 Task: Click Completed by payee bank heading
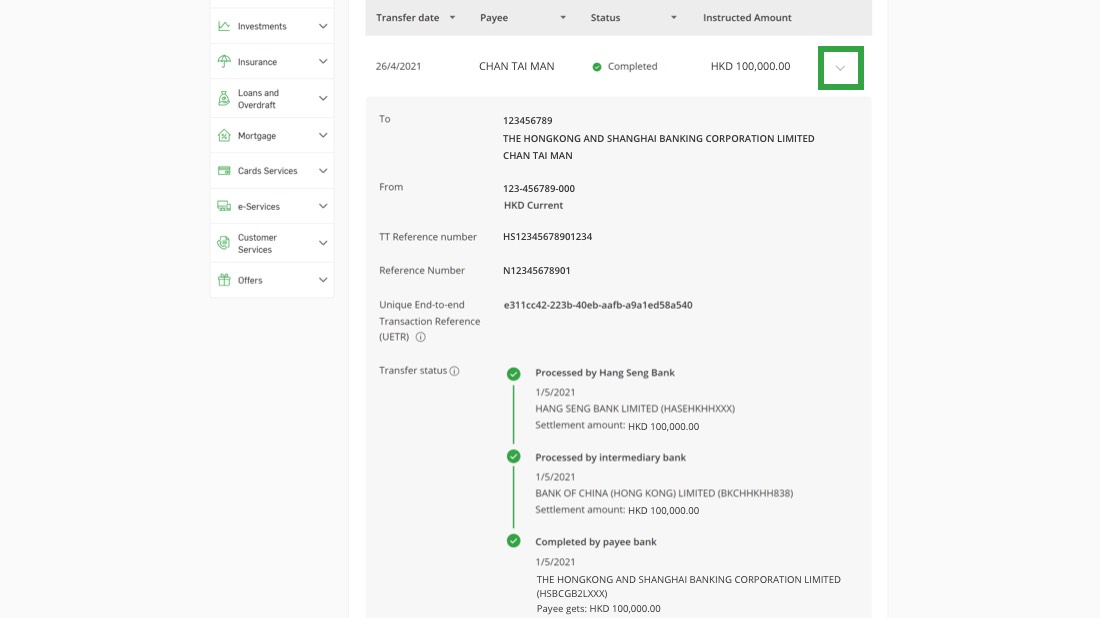[x=596, y=542]
